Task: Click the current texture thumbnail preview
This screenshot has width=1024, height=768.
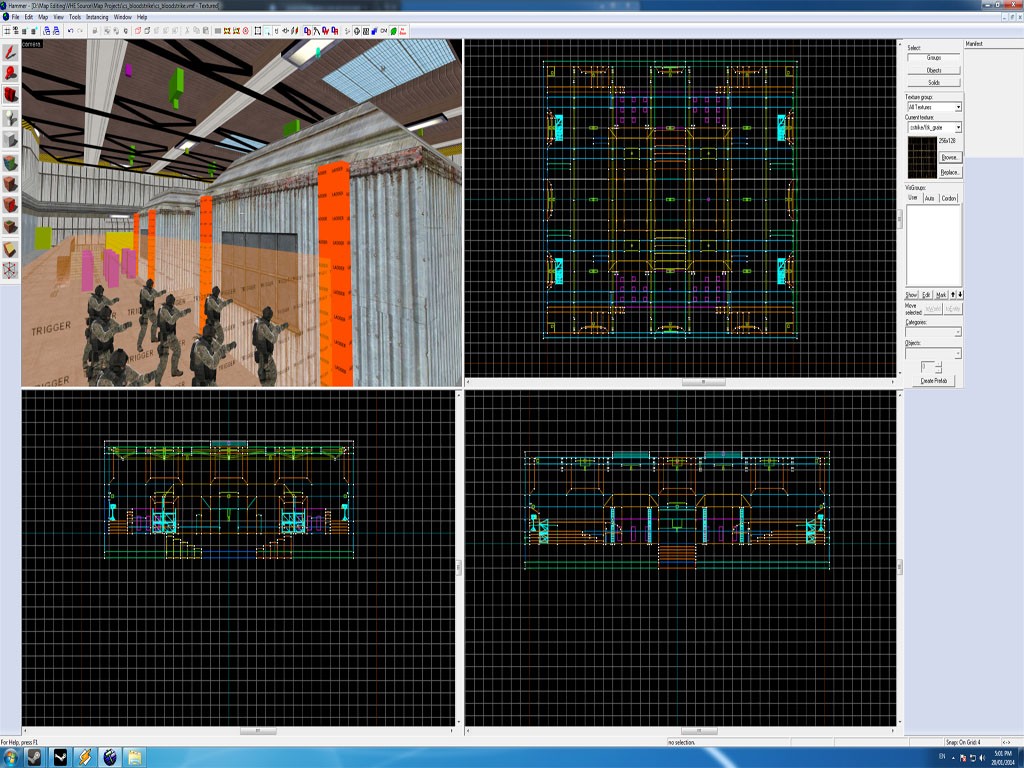Action: click(x=921, y=159)
